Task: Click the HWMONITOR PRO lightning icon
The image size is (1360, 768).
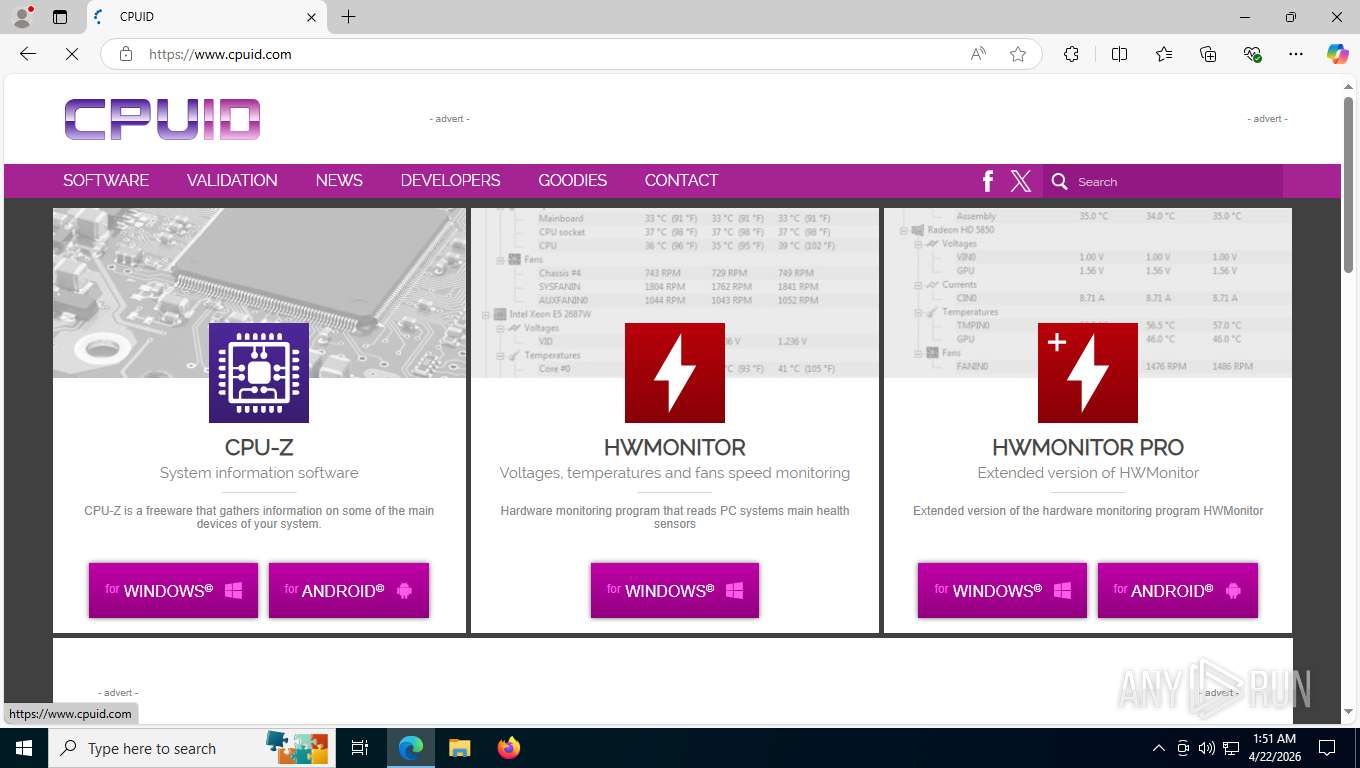Action: tap(1088, 373)
